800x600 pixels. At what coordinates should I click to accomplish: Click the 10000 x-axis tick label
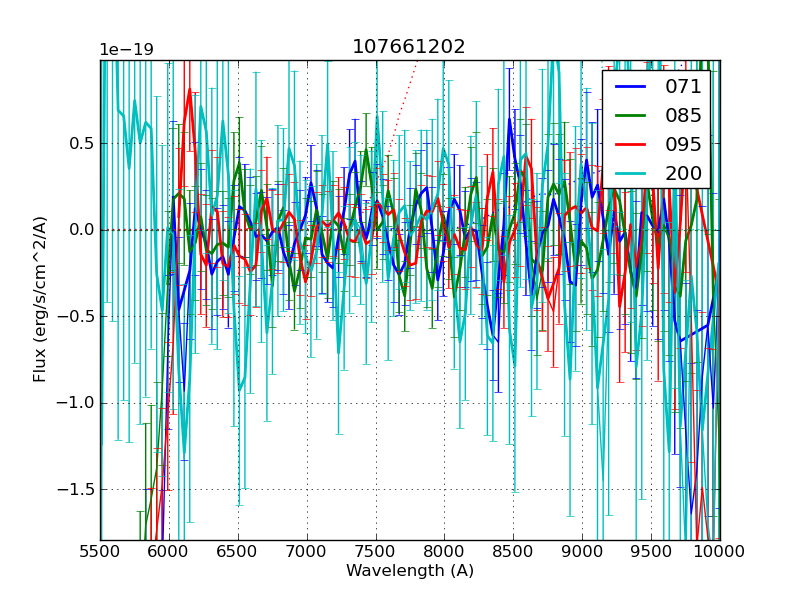click(x=720, y=551)
